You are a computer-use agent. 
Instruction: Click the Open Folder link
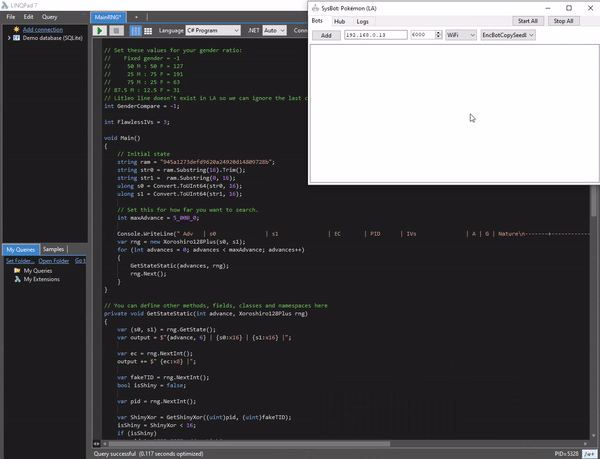pos(54,261)
